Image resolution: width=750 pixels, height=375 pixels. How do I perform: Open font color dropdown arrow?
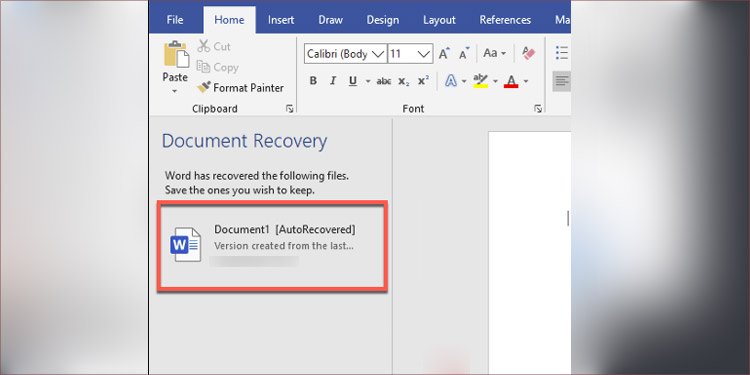pyautogui.click(x=526, y=81)
